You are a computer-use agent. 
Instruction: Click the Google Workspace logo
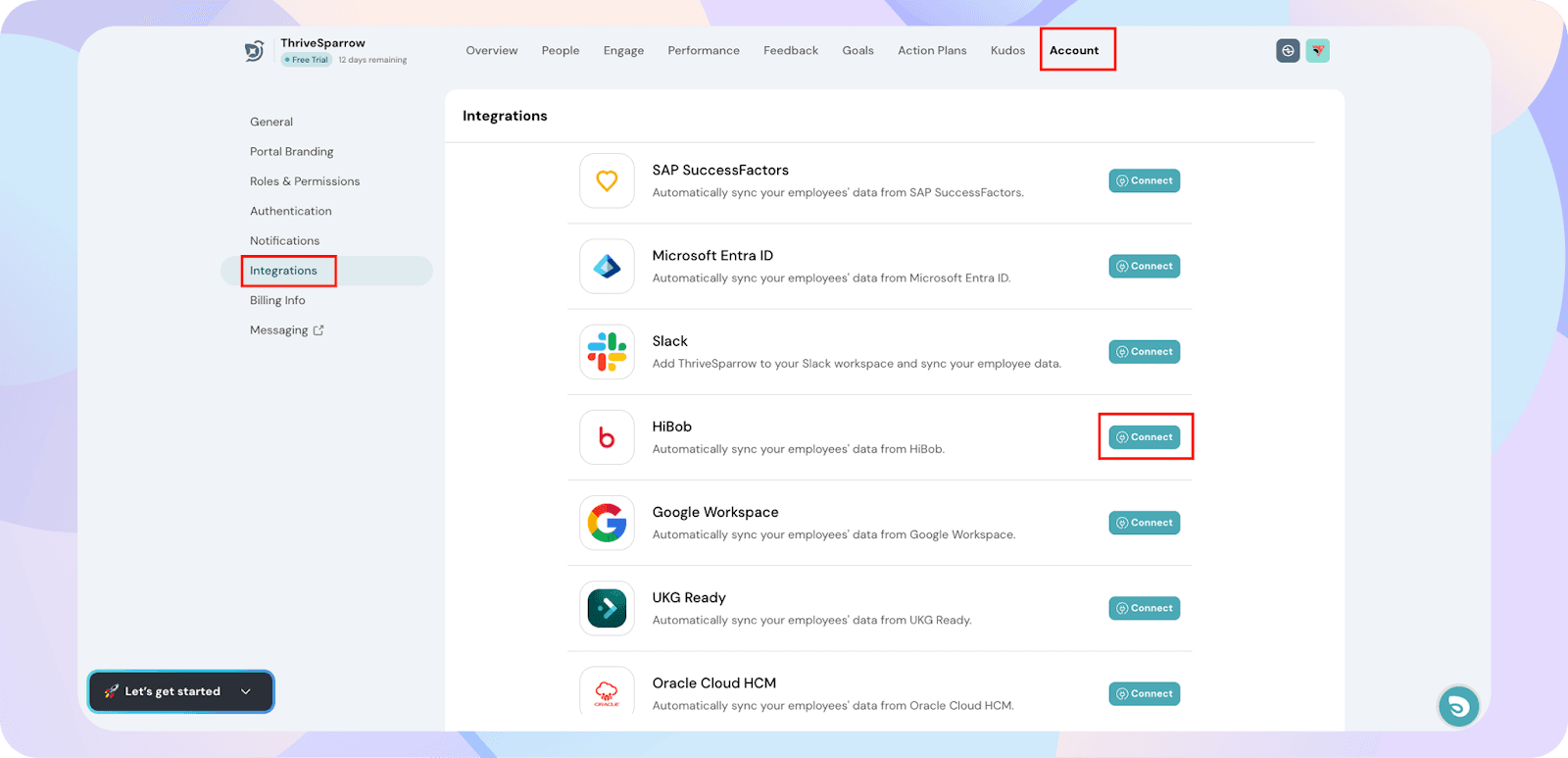pos(607,523)
